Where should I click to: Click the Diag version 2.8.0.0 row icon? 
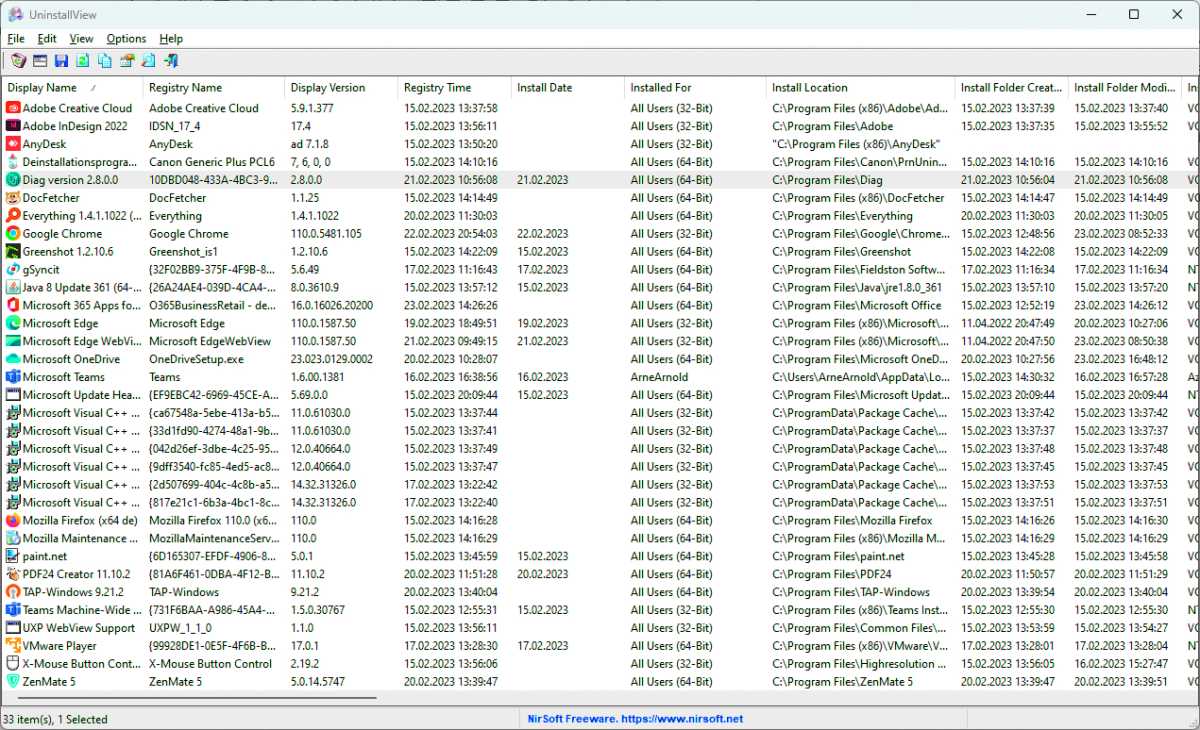(x=13, y=180)
